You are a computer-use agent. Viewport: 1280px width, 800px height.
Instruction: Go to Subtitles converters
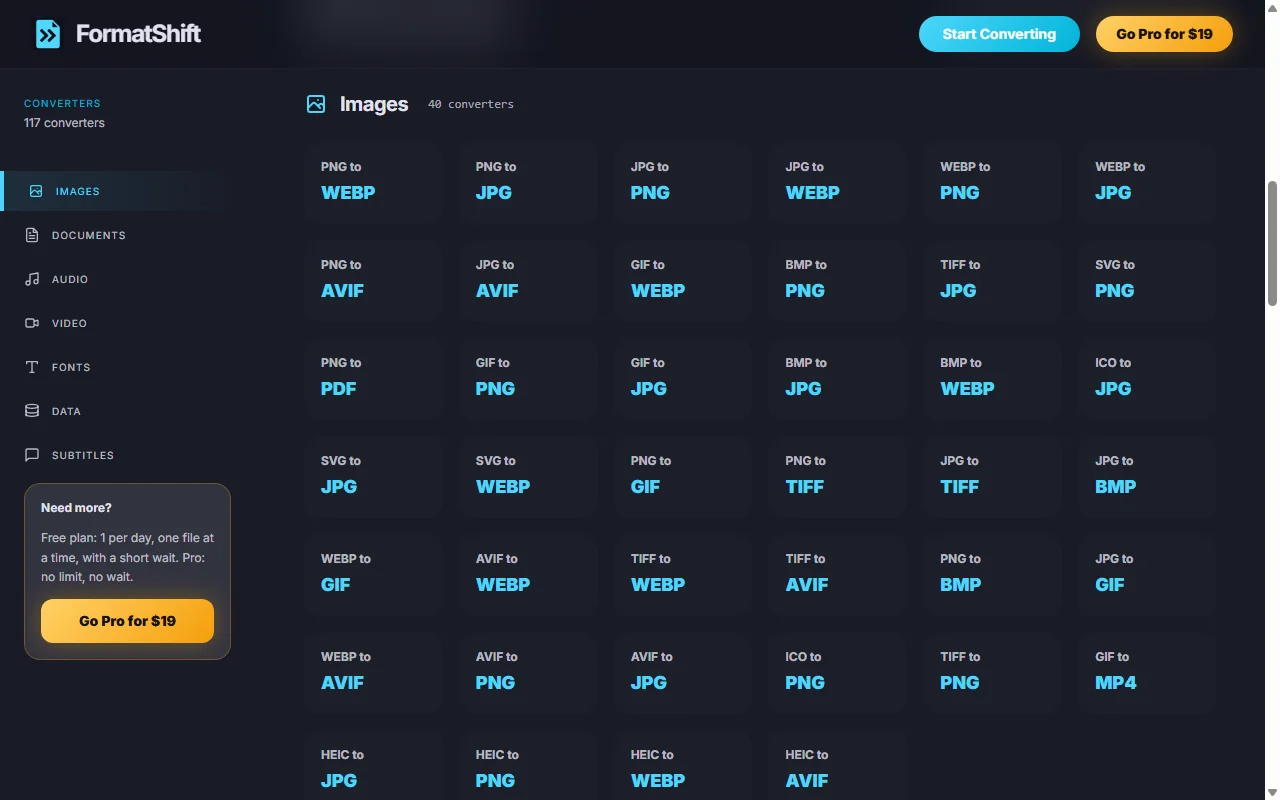[x=118, y=455]
